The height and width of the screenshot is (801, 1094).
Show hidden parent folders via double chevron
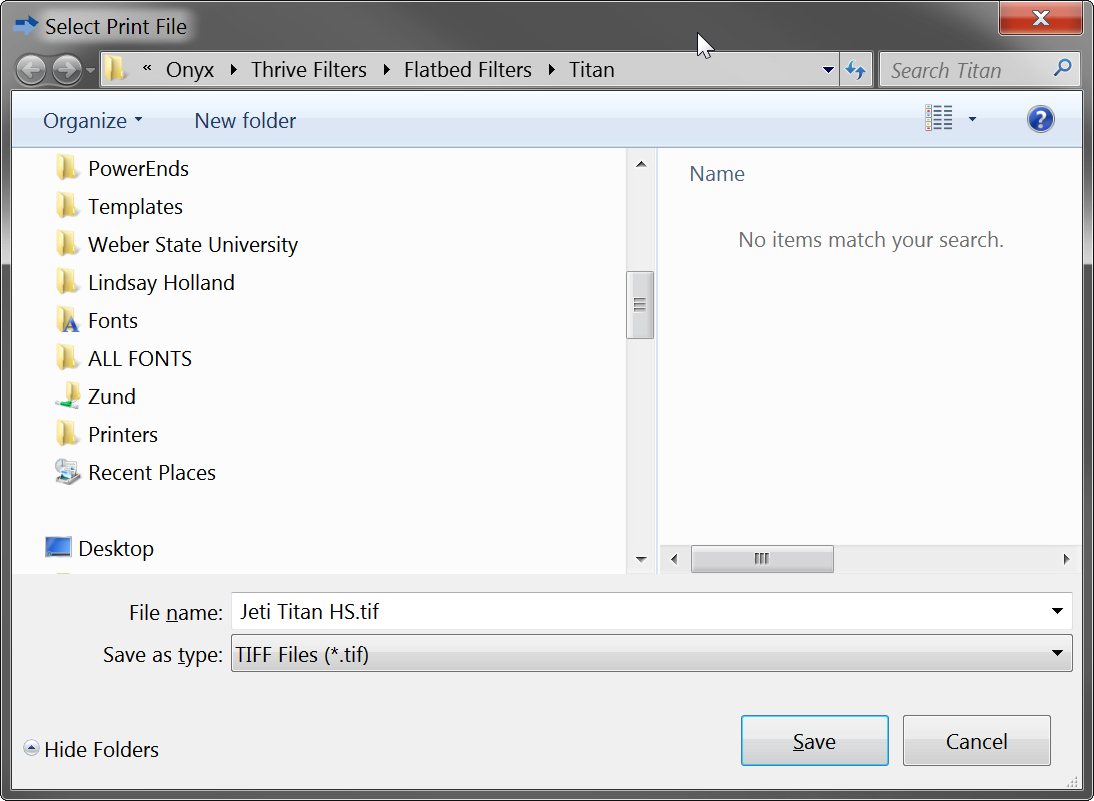147,68
